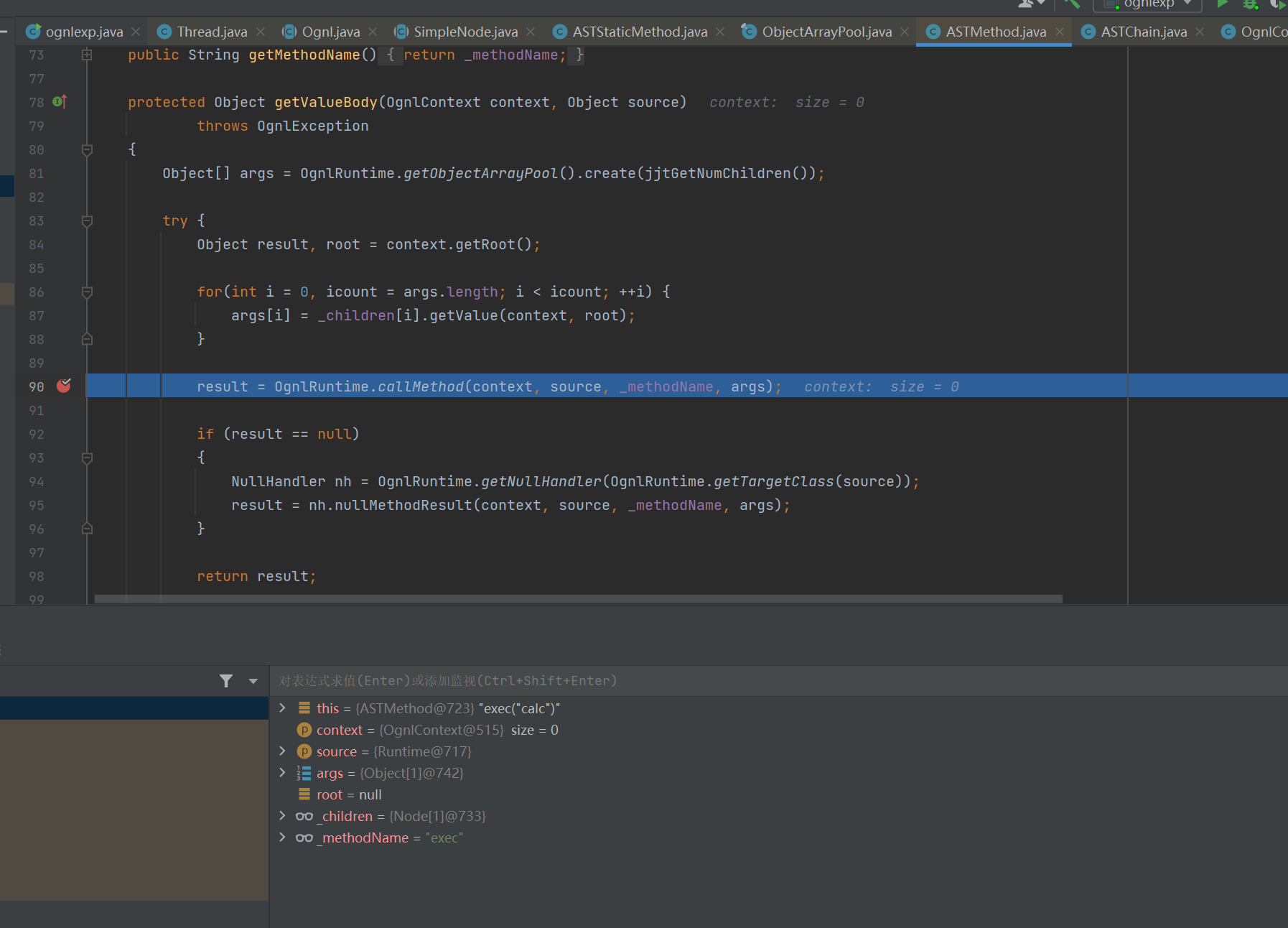1288x928 pixels.
Task: Click the editor horizontal scrollbar
Action: [x=578, y=598]
